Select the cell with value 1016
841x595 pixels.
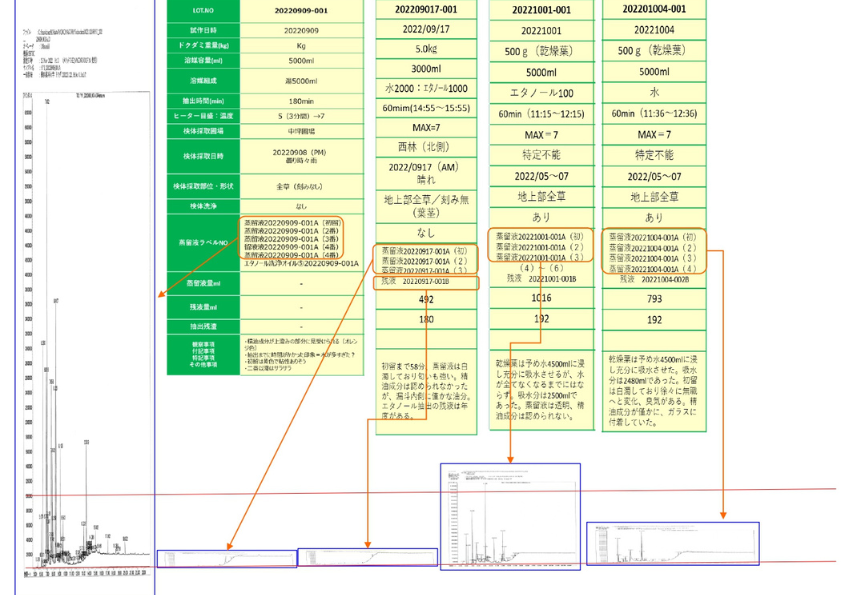click(x=540, y=298)
